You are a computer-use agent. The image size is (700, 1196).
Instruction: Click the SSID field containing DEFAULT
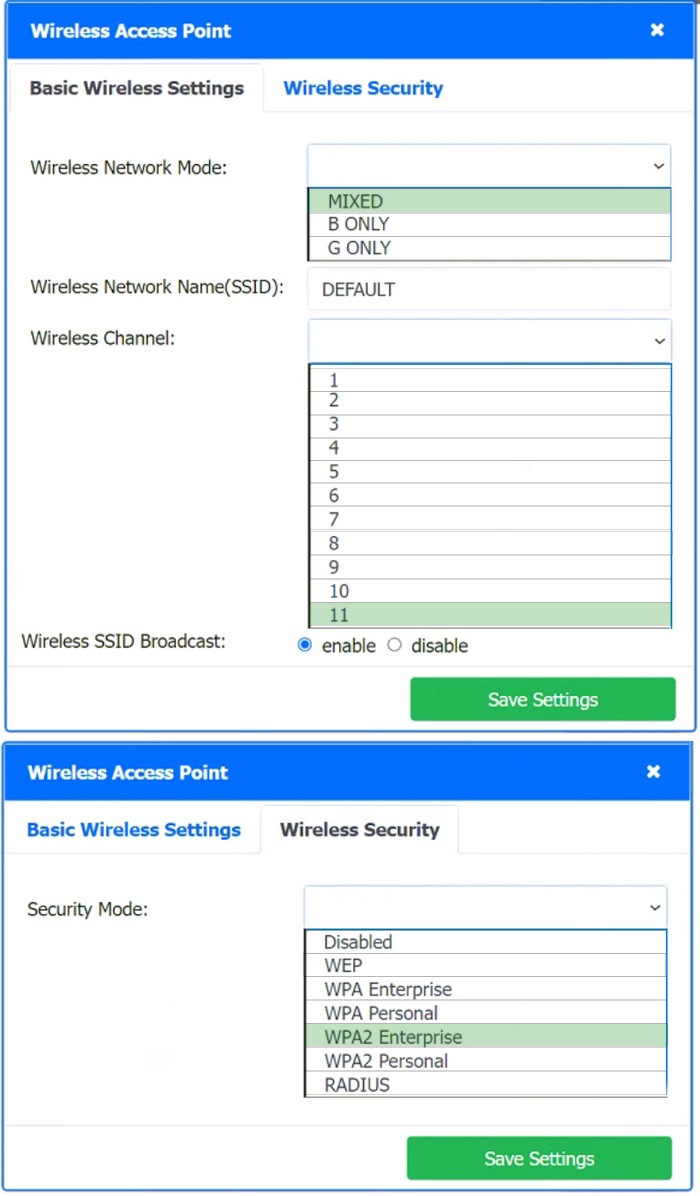pyautogui.click(x=490, y=289)
